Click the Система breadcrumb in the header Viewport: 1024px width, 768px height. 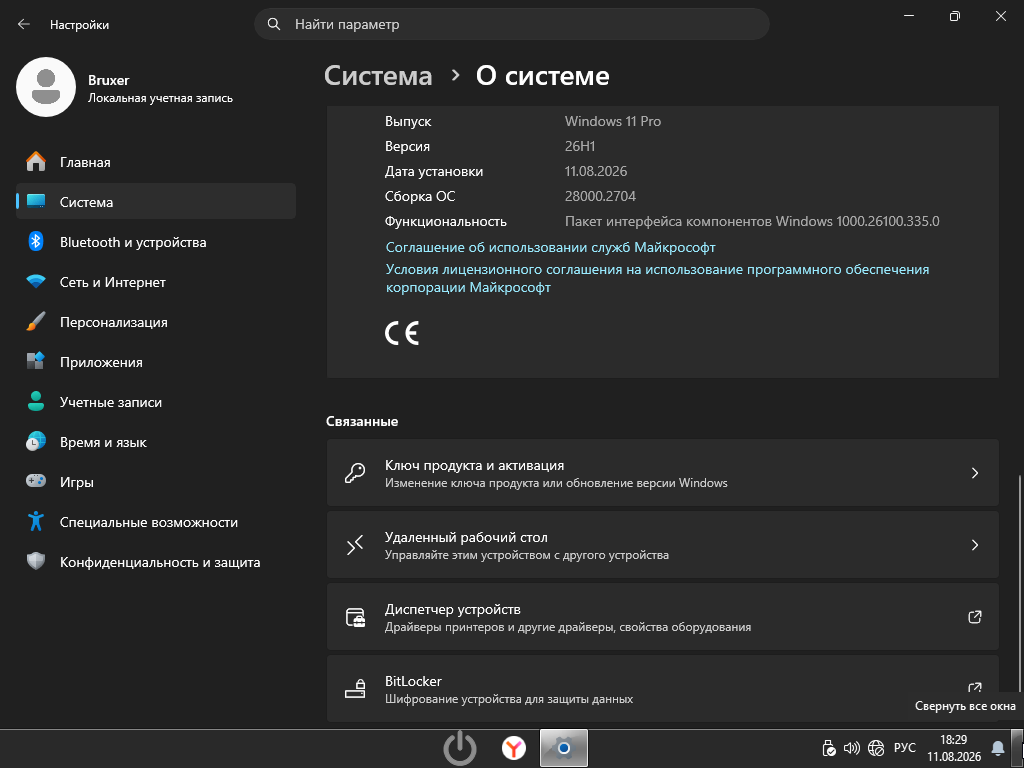(x=378, y=76)
